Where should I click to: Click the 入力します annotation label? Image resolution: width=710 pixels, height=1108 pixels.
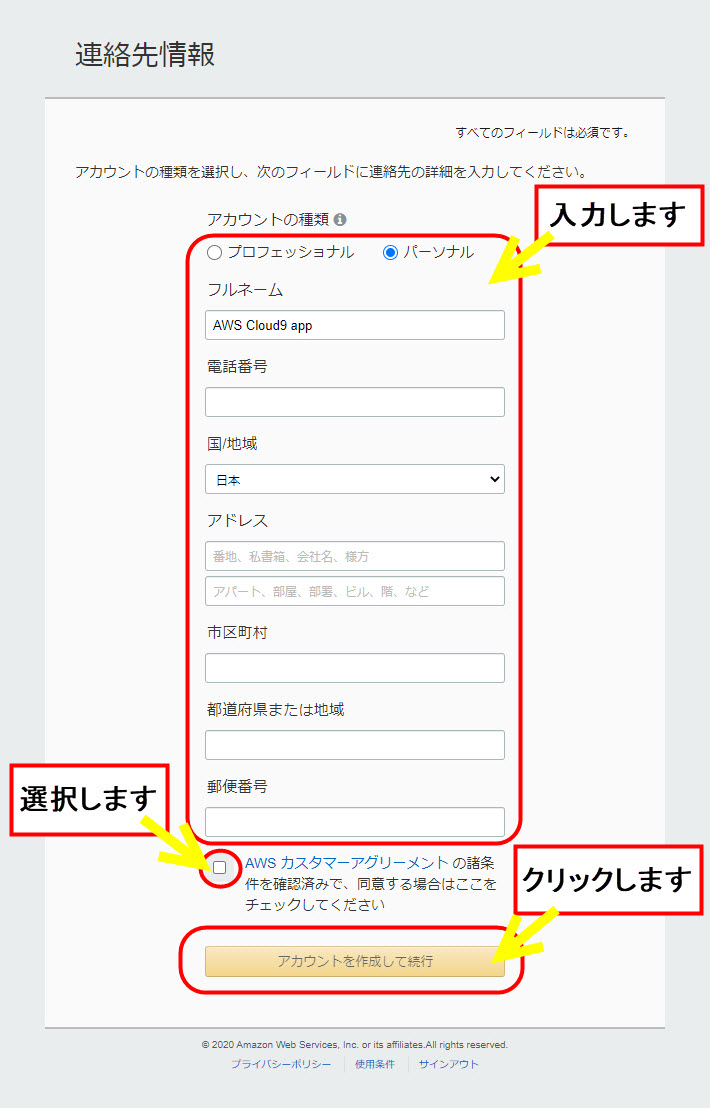pyautogui.click(x=620, y=215)
